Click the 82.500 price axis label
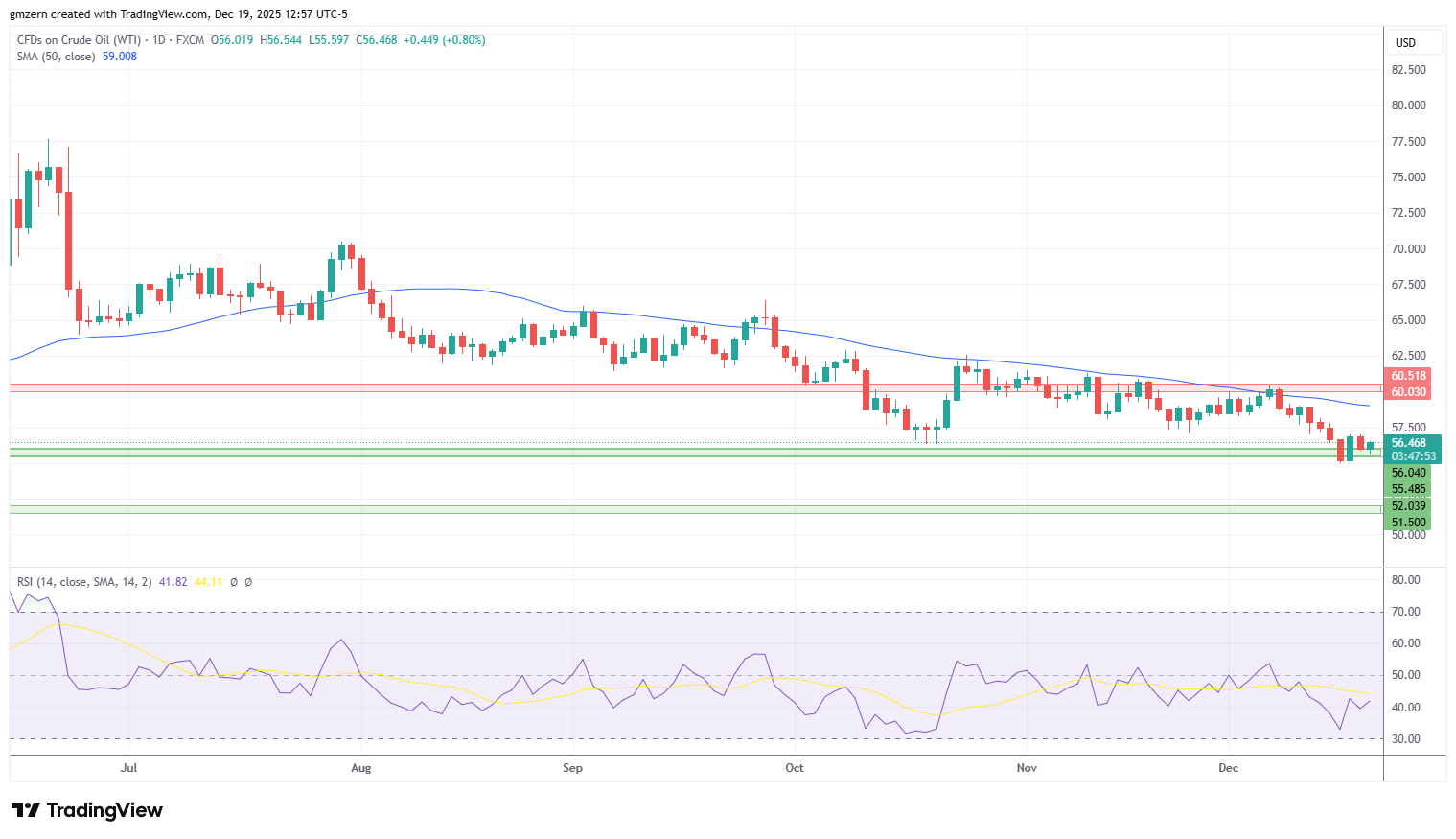Viewport: 1456px width, 839px height. tap(1408, 70)
